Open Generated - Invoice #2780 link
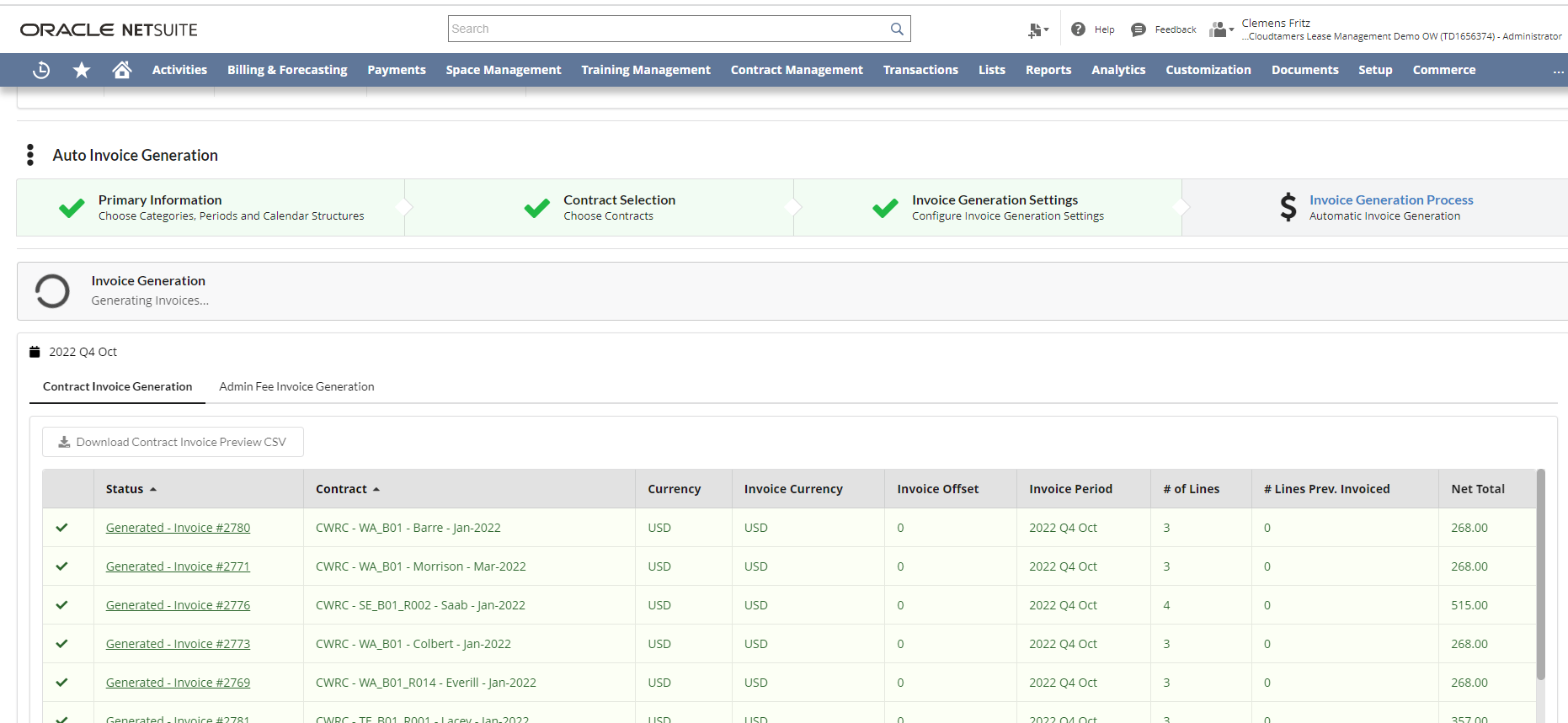Screen dimensions: 1568x723 coord(178,528)
